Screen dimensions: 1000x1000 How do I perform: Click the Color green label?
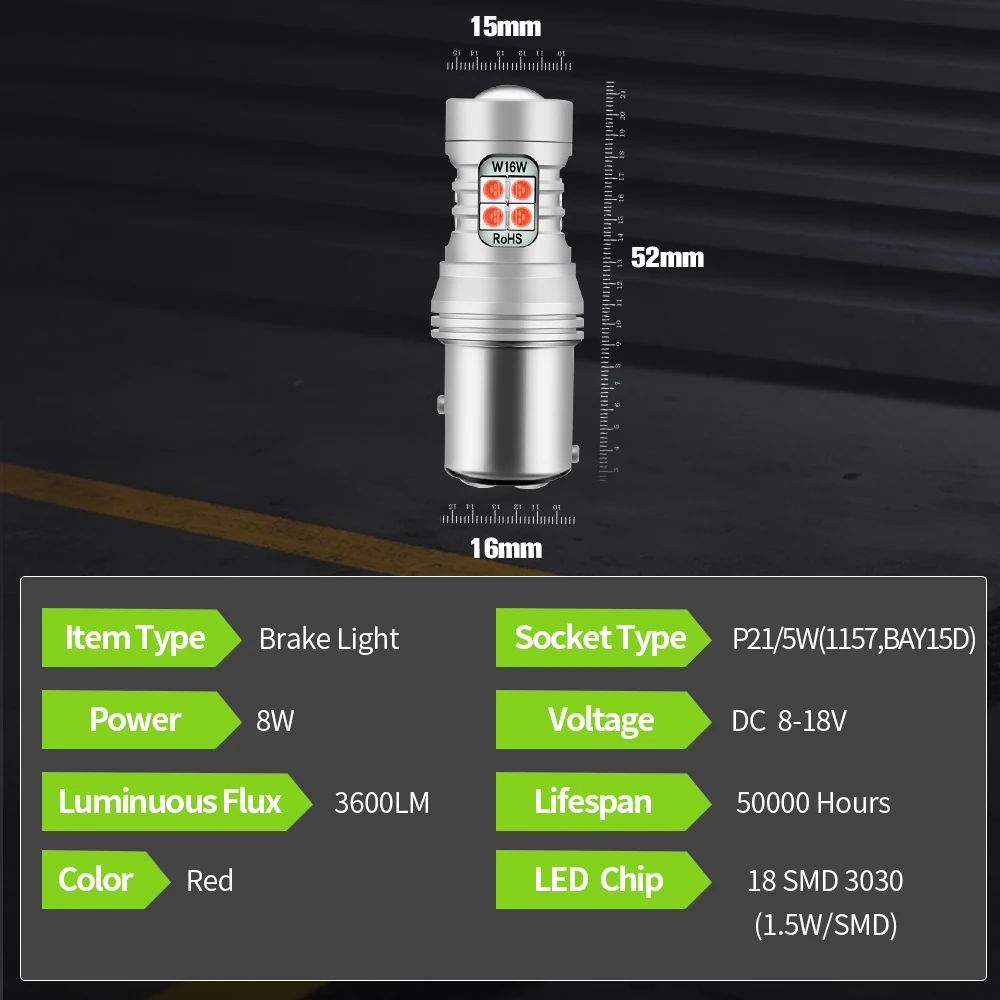click(106, 879)
